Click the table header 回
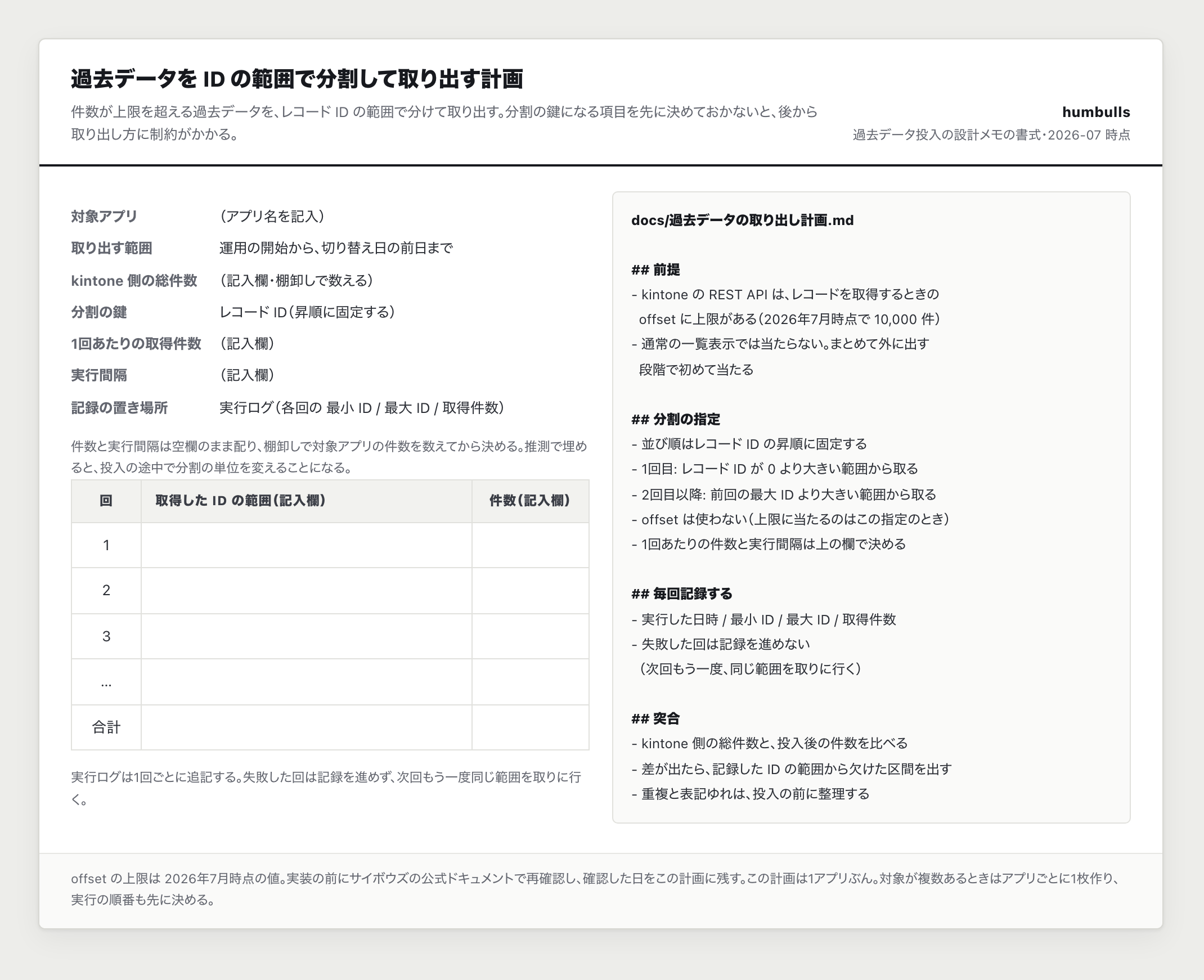The width and height of the screenshot is (1204, 980). click(106, 501)
